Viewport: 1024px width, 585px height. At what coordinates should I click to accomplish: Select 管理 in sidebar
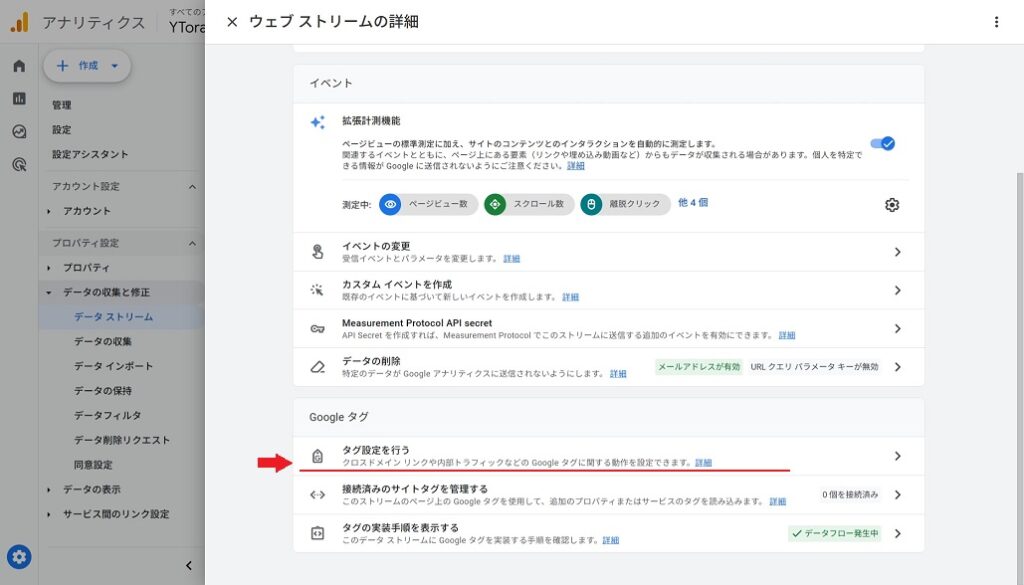pyautogui.click(x=61, y=105)
